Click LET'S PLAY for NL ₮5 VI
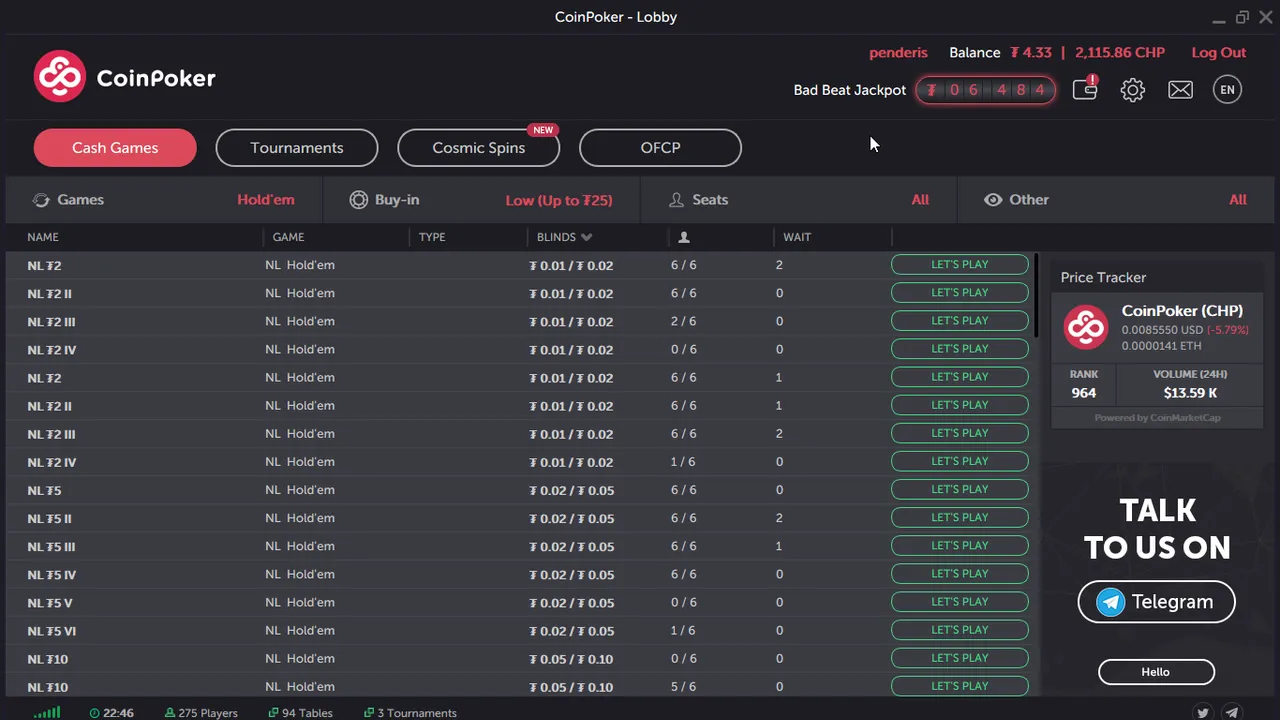 pyautogui.click(x=960, y=630)
